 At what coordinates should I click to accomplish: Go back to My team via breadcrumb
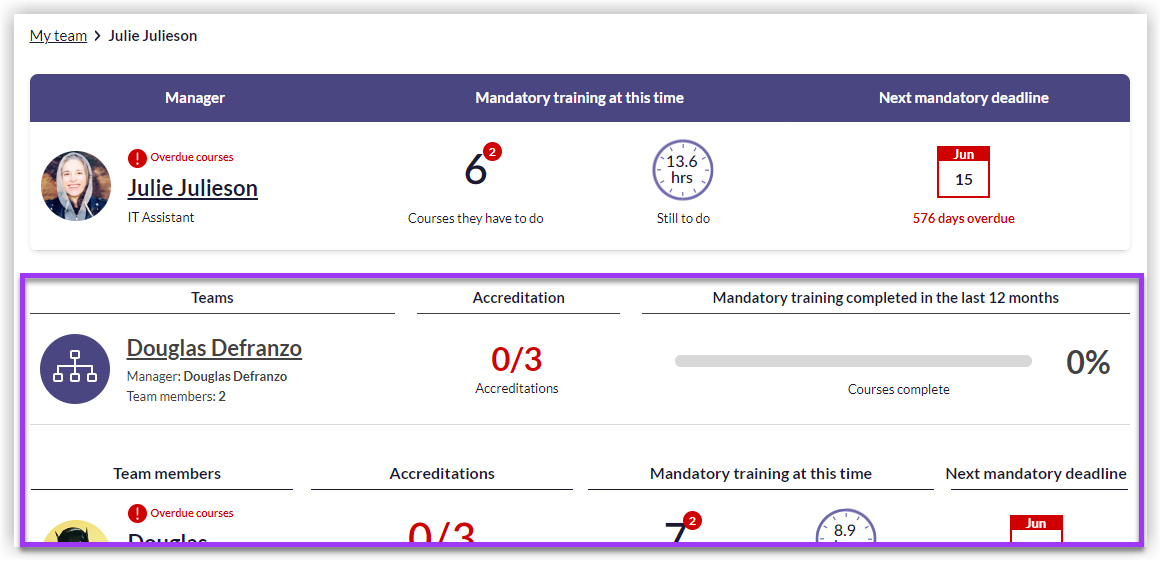[58, 36]
